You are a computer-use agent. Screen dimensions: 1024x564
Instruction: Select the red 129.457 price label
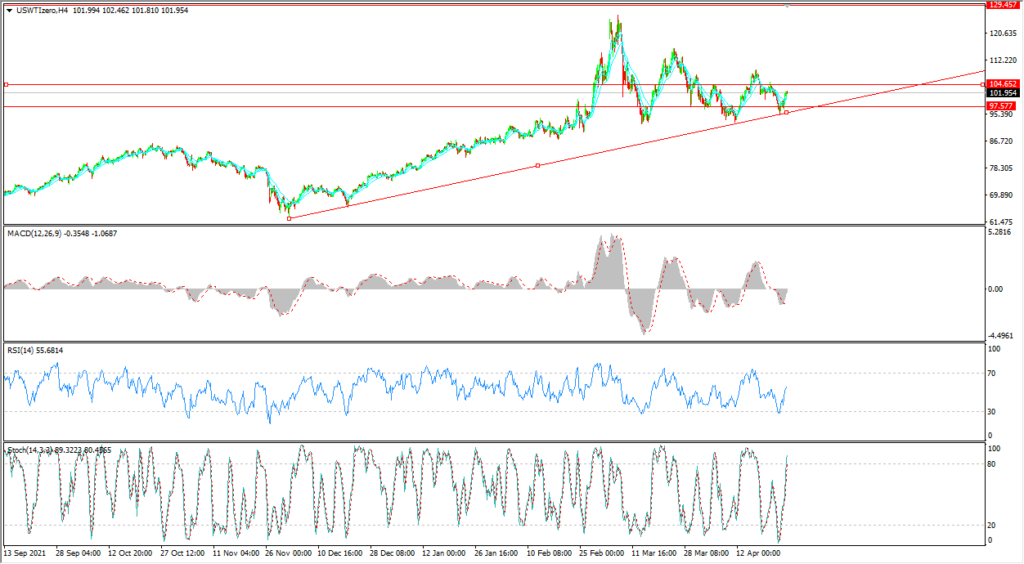click(1002, 5)
